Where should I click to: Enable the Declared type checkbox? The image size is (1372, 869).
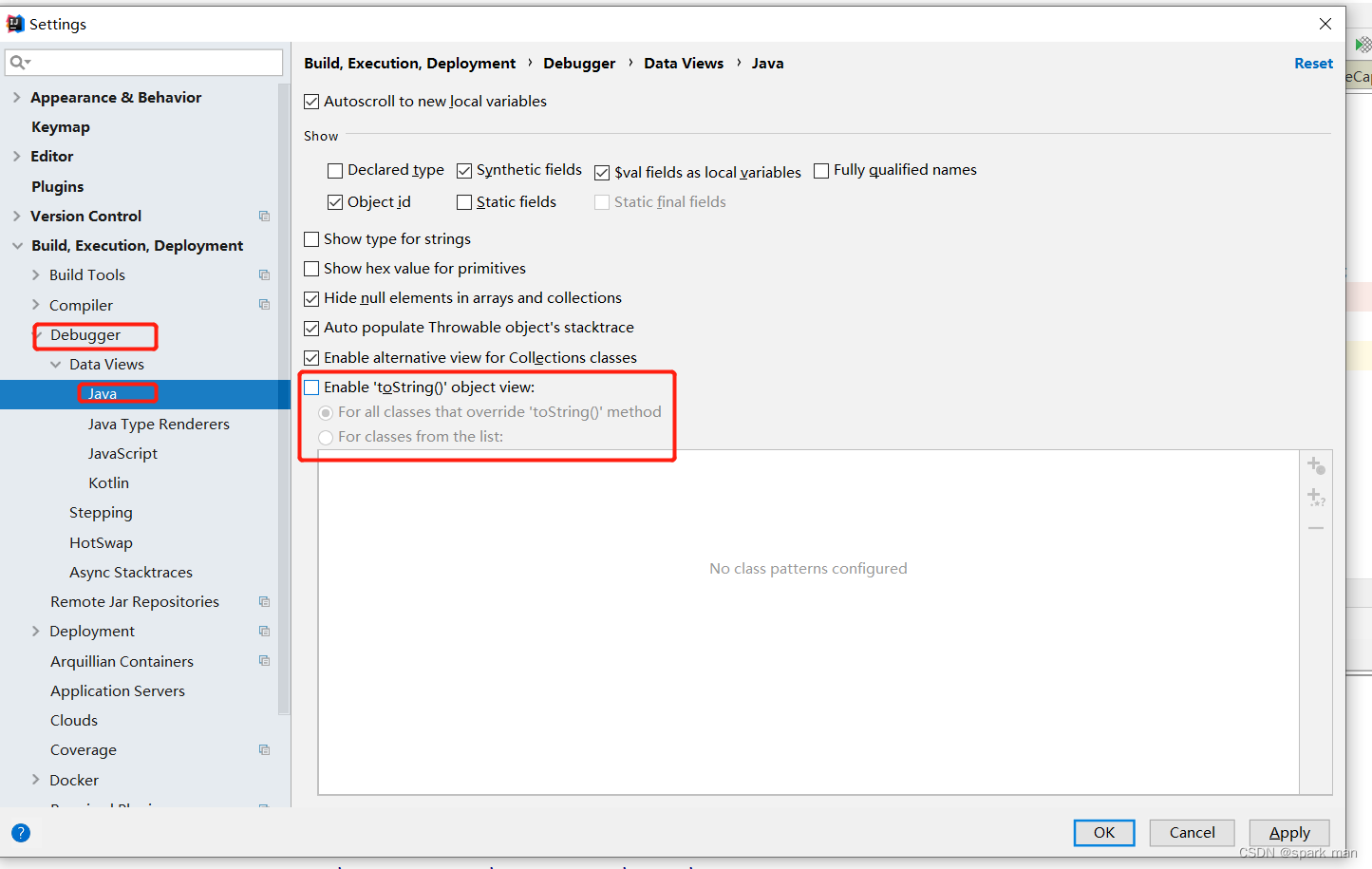(x=335, y=171)
